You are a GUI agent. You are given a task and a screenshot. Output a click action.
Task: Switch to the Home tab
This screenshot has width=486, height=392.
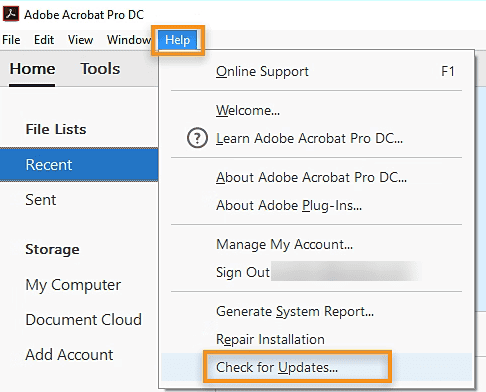coord(32,69)
